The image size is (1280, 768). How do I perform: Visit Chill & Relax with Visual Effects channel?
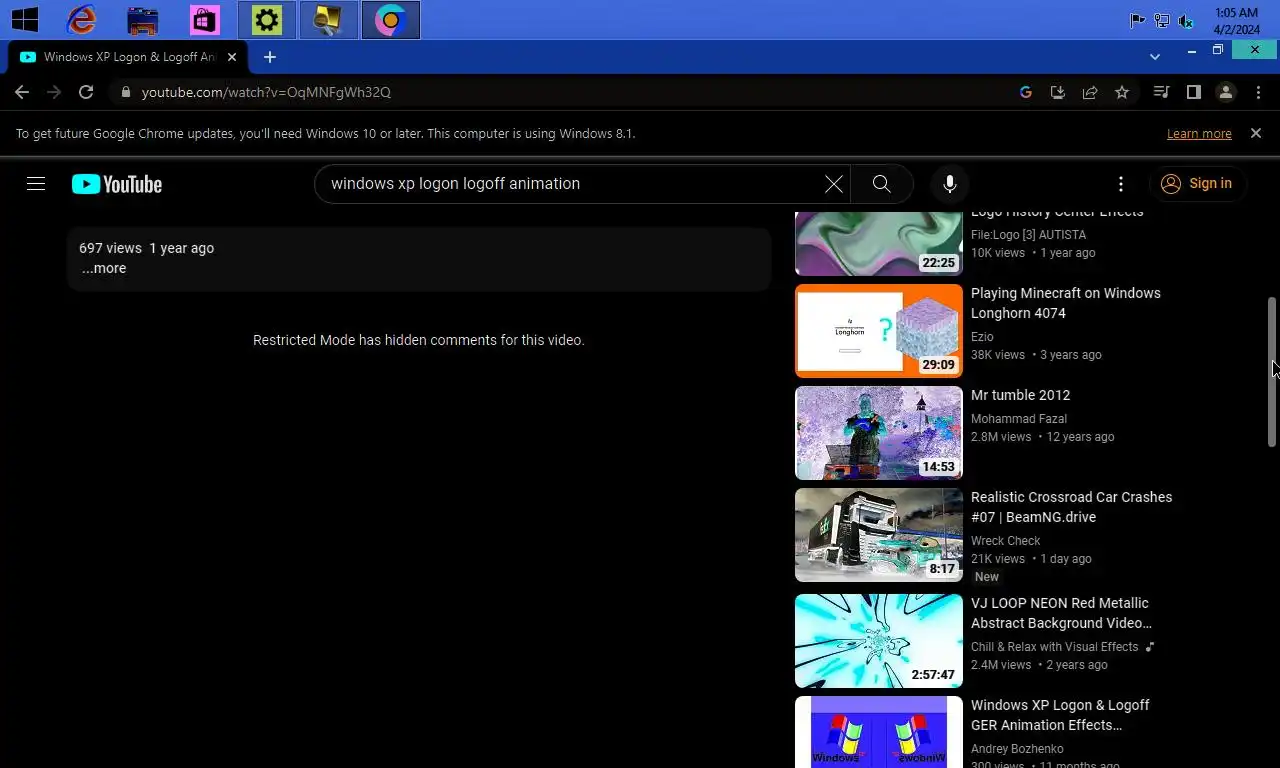click(1055, 647)
